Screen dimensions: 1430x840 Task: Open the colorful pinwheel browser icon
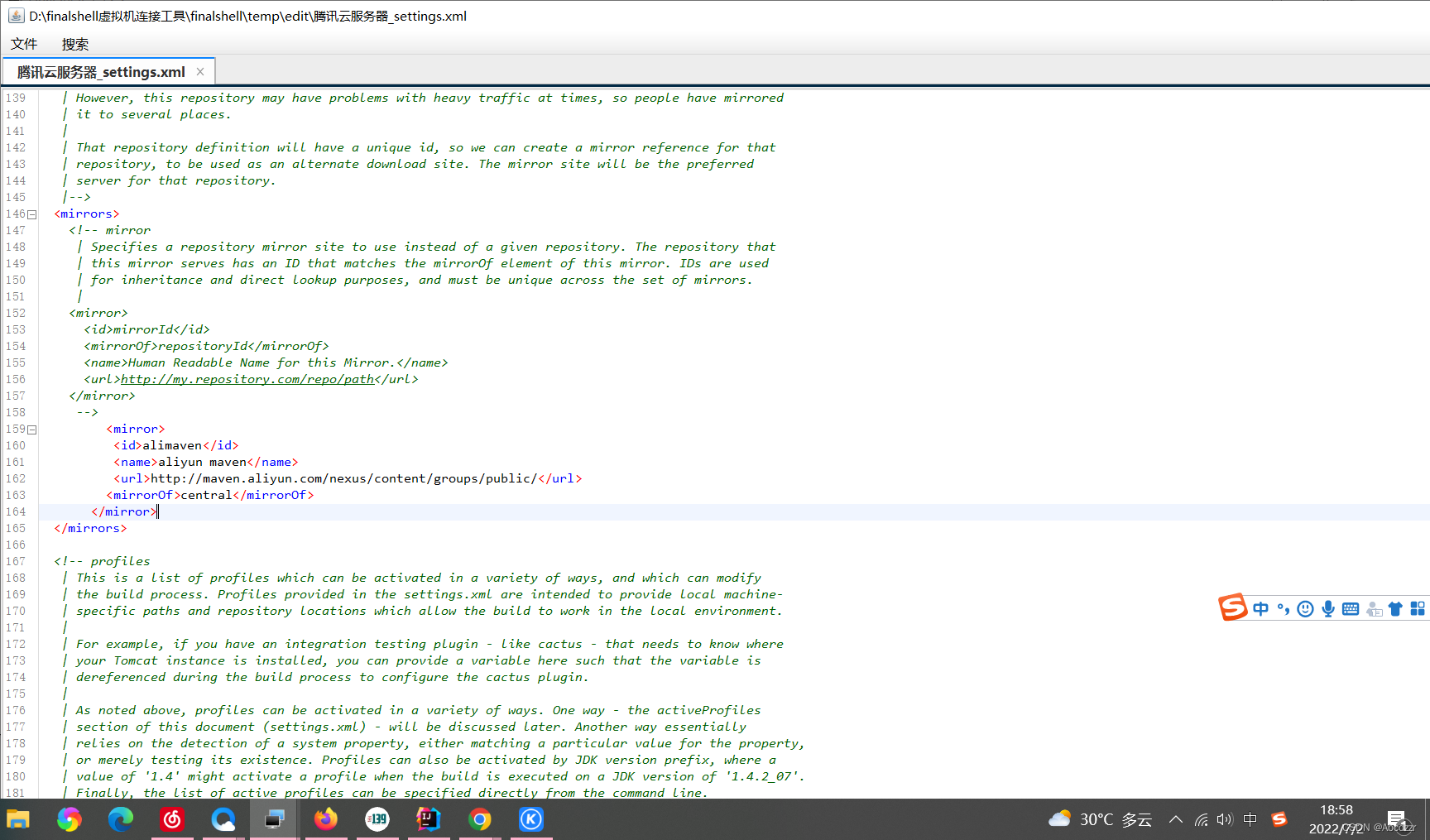coord(70,819)
